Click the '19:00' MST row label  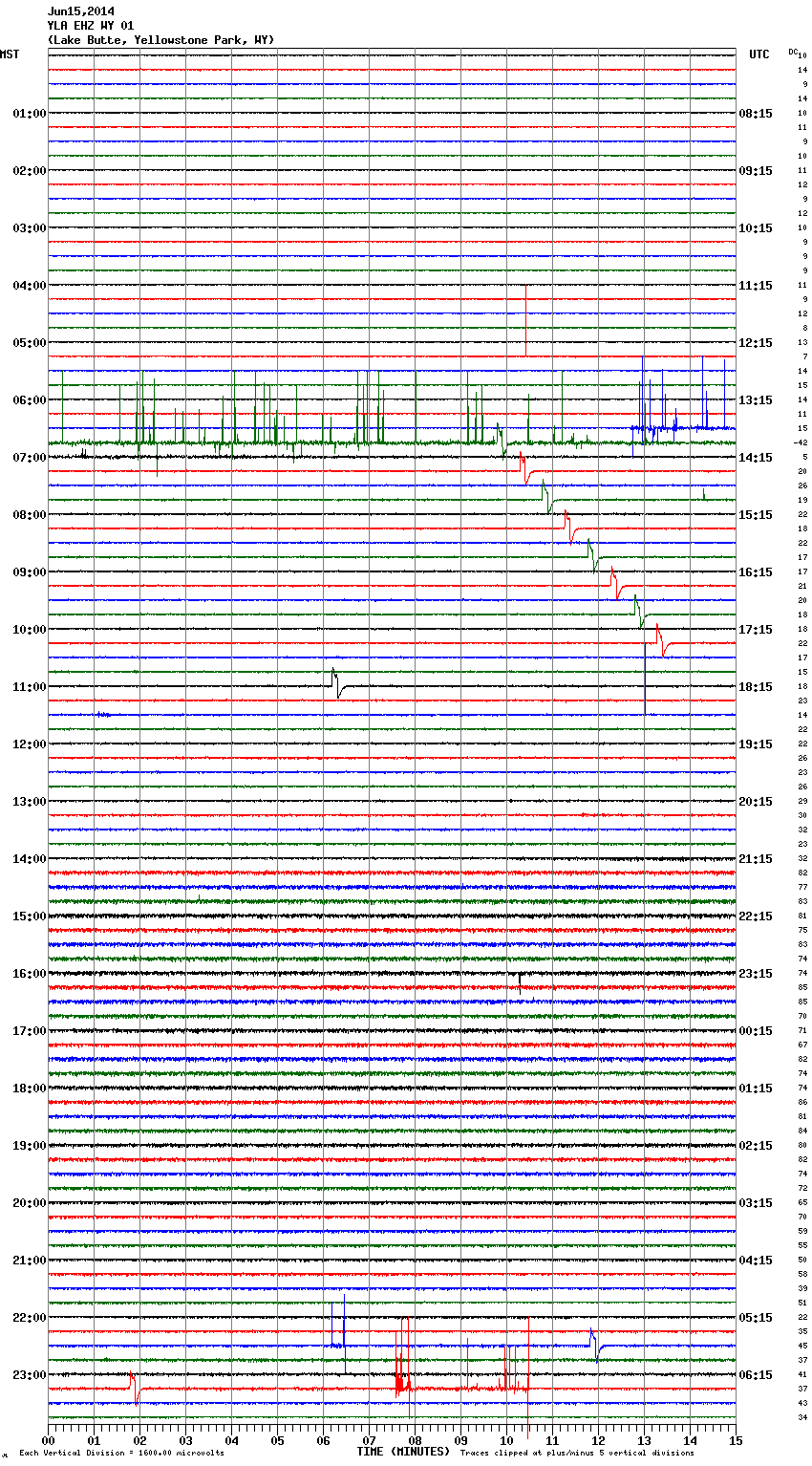coord(30,1146)
